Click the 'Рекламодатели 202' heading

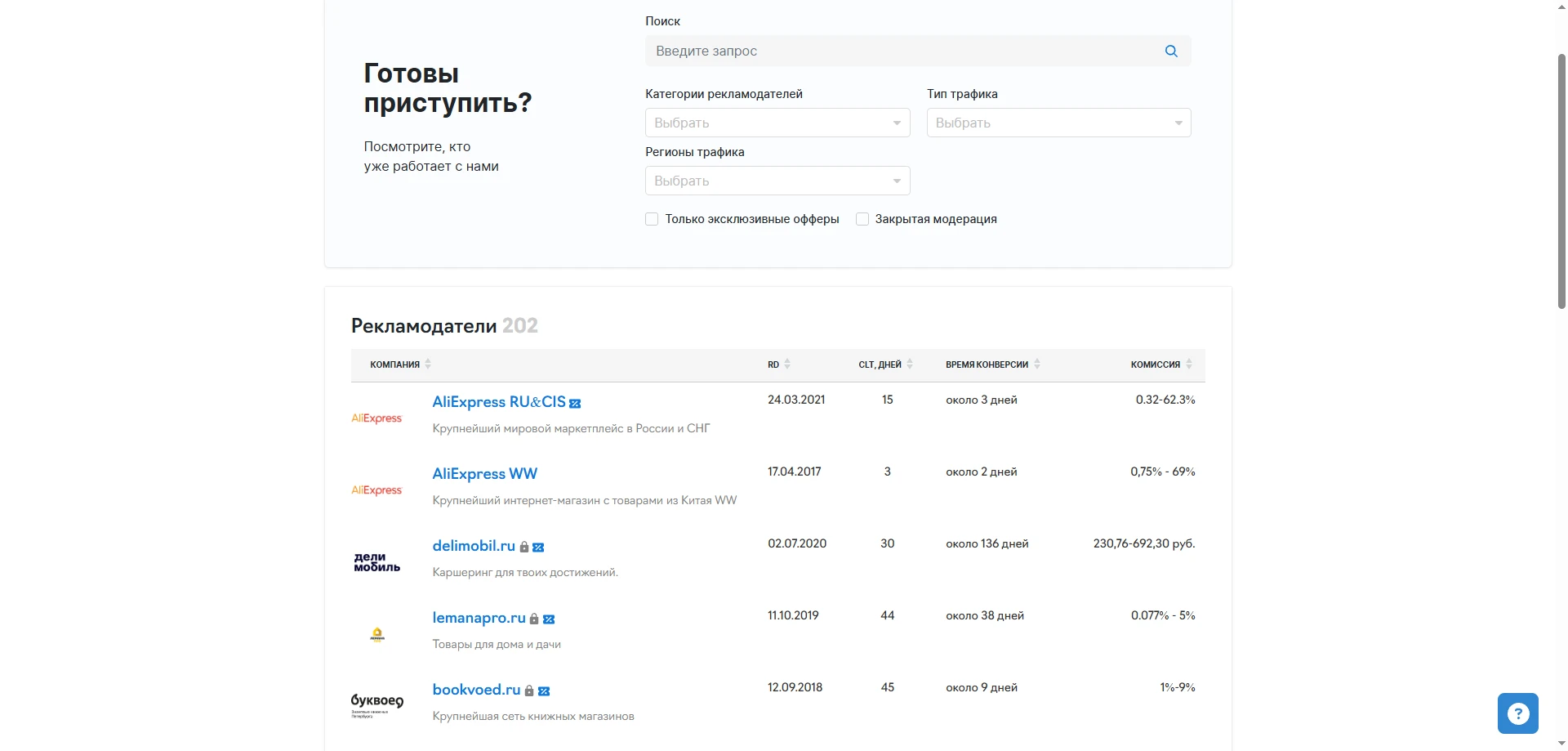tap(444, 325)
